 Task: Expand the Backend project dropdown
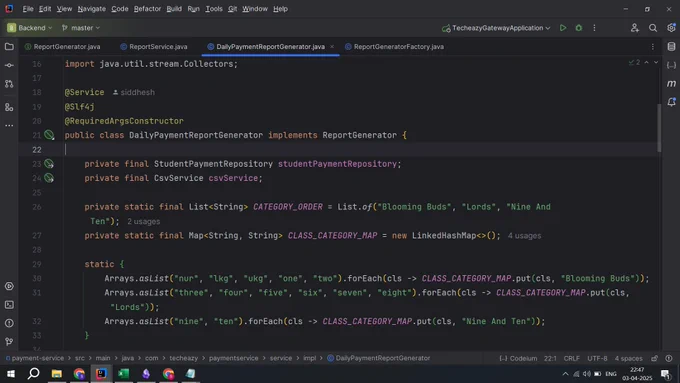point(29,28)
